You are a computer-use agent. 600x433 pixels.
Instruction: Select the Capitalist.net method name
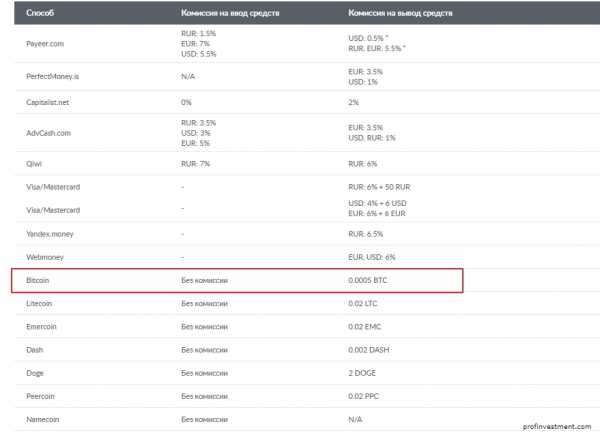[x=47, y=102]
